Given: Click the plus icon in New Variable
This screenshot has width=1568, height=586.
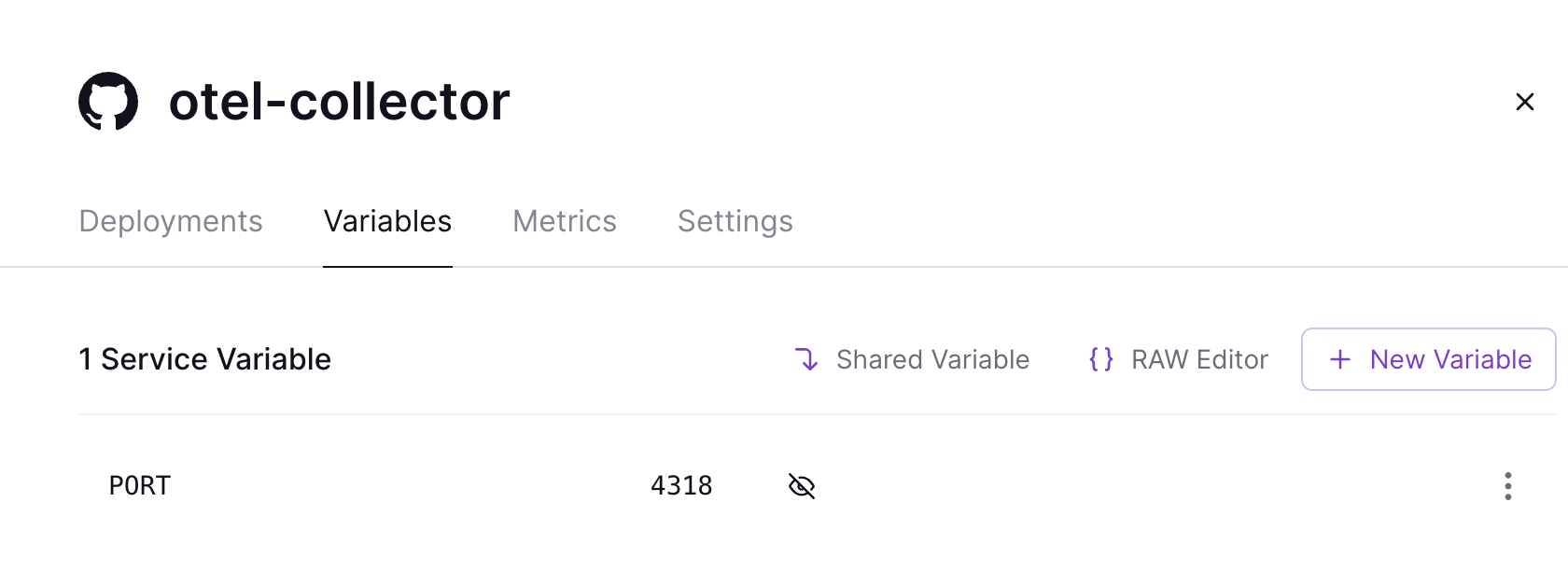Looking at the screenshot, I should click(x=1340, y=359).
